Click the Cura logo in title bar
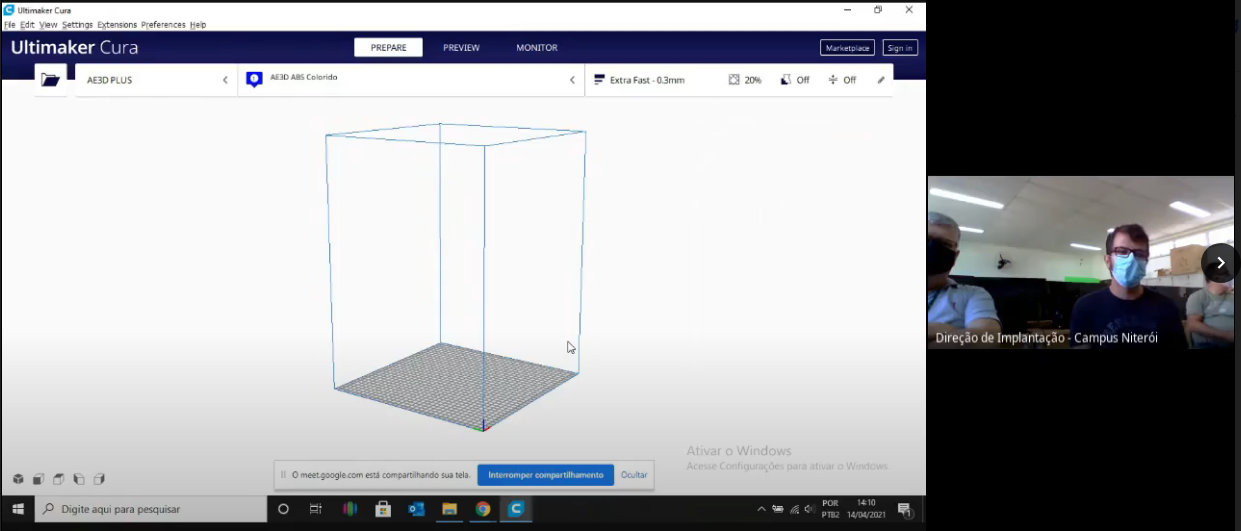 pos(9,9)
